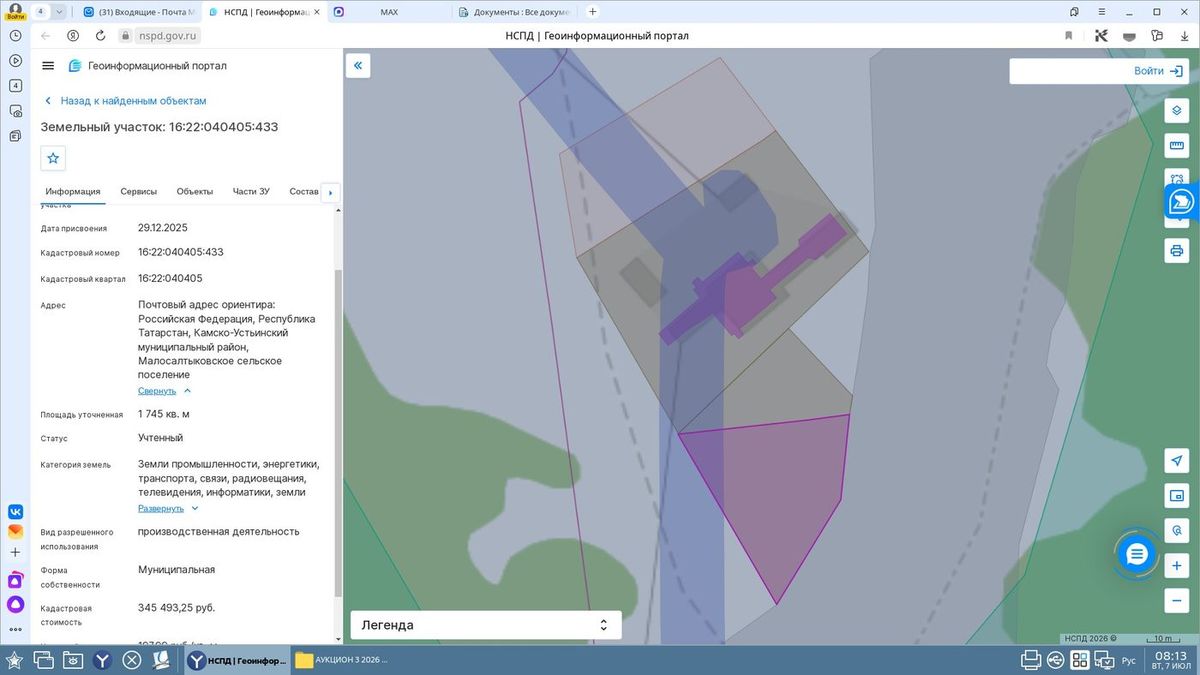
Task: Open the taskbar start star menu
Action: coord(15,660)
